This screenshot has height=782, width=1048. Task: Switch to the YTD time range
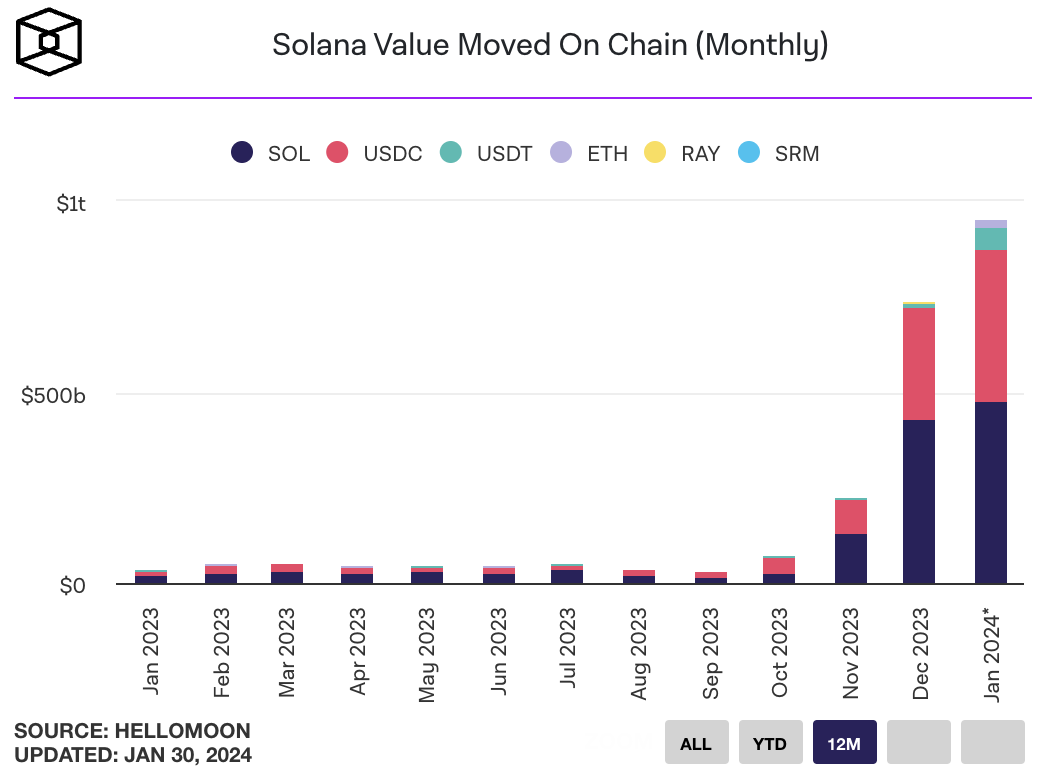(x=771, y=743)
